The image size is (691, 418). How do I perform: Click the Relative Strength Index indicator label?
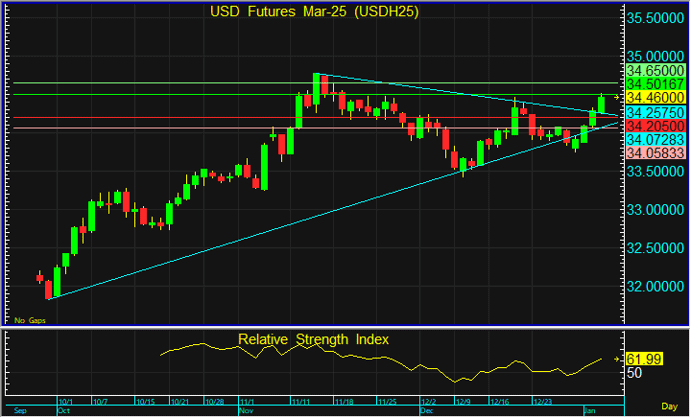click(313, 340)
